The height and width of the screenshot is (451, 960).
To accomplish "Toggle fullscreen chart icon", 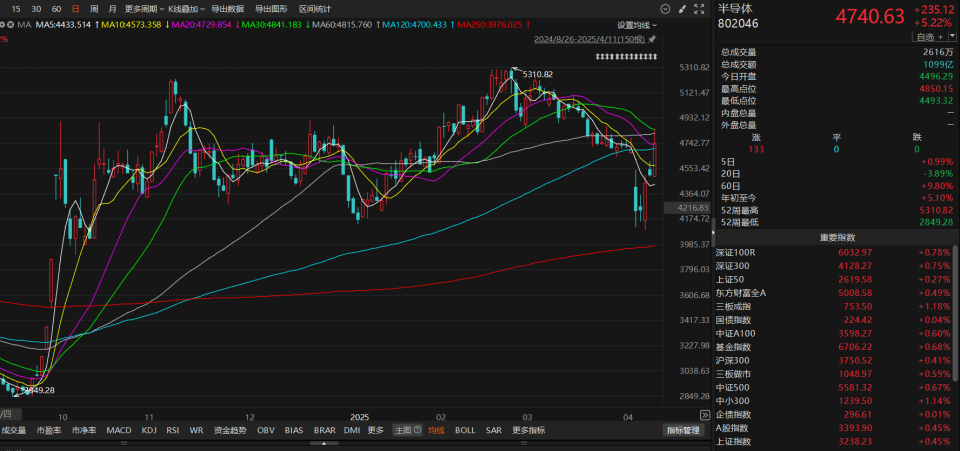I will click(699, 9).
